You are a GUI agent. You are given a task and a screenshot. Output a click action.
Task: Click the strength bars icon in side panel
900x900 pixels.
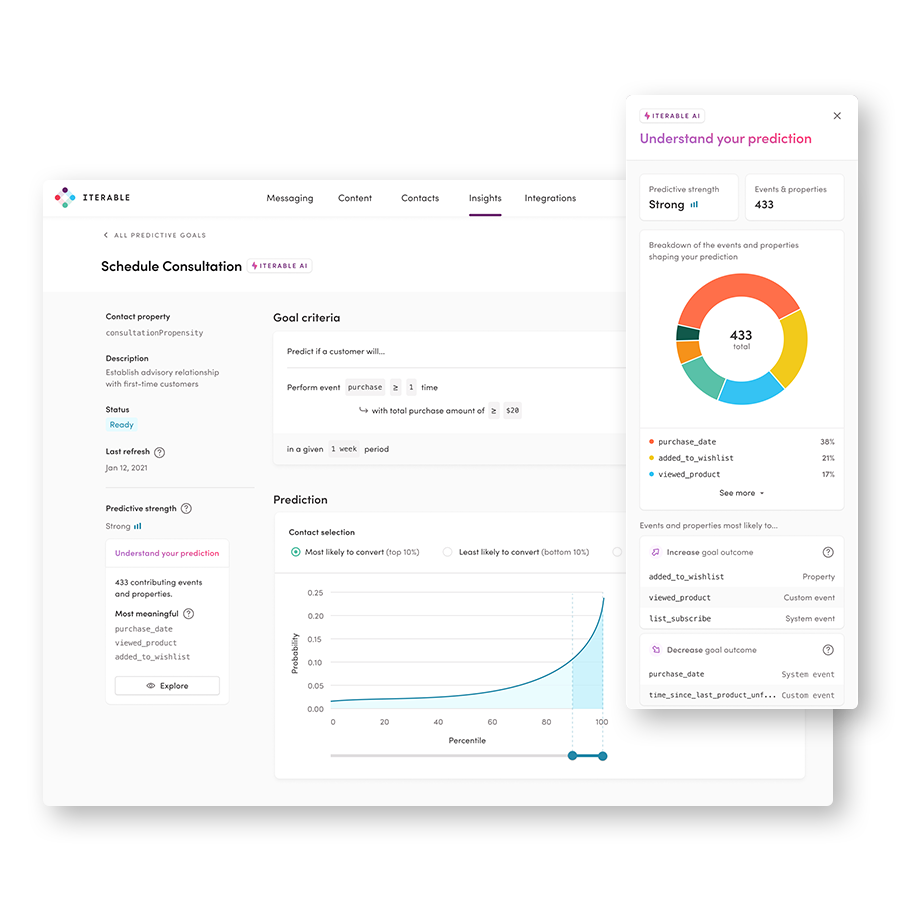[694, 204]
